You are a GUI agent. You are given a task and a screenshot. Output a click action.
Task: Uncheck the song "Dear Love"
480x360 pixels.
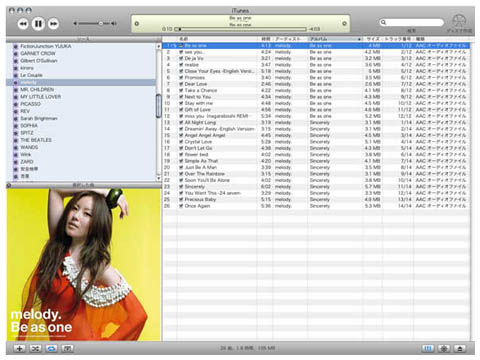coord(181,84)
